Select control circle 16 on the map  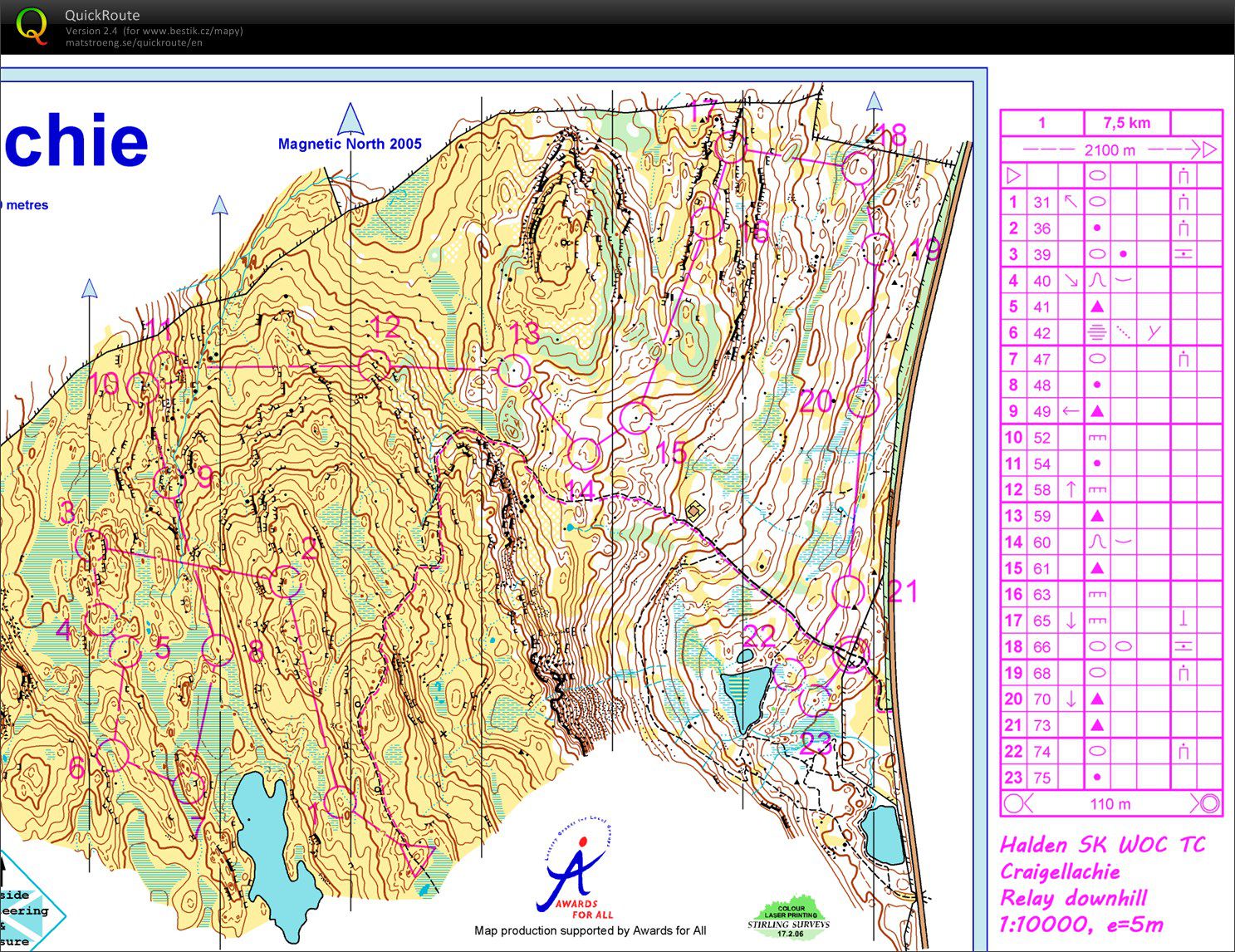[x=707, y=224]
